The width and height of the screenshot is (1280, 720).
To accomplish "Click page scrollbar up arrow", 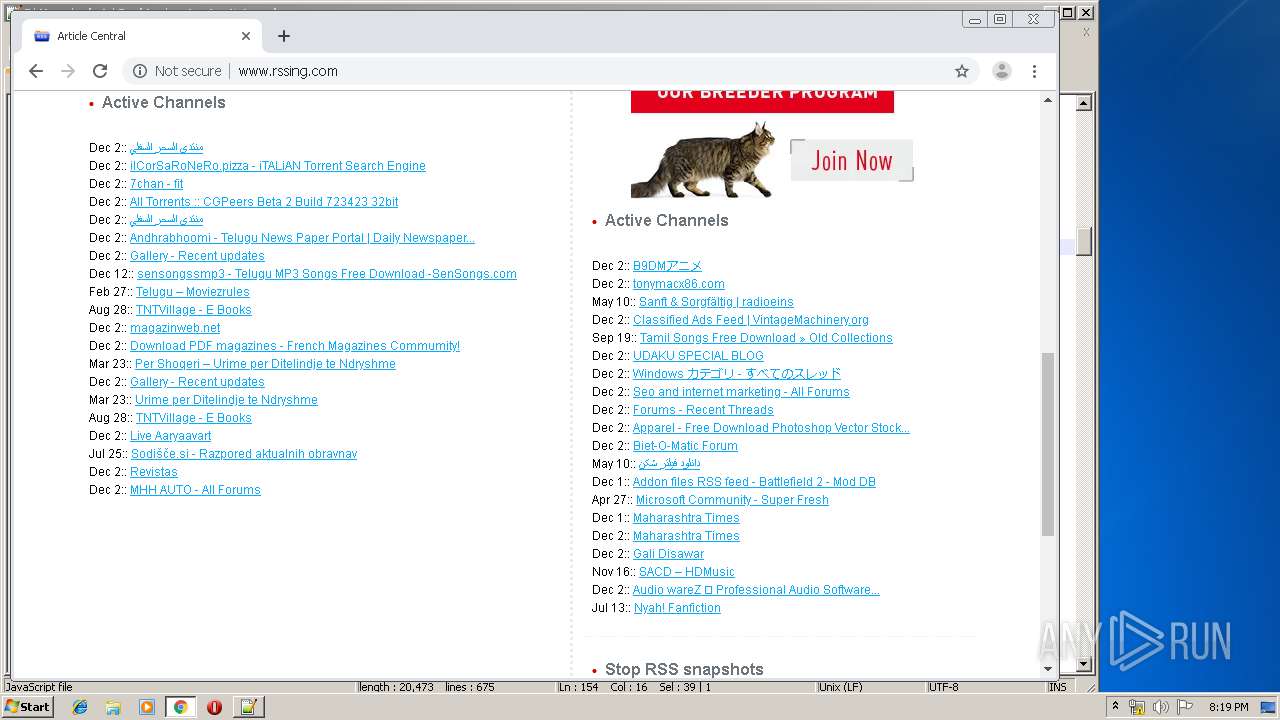I will coord(1048,100).
